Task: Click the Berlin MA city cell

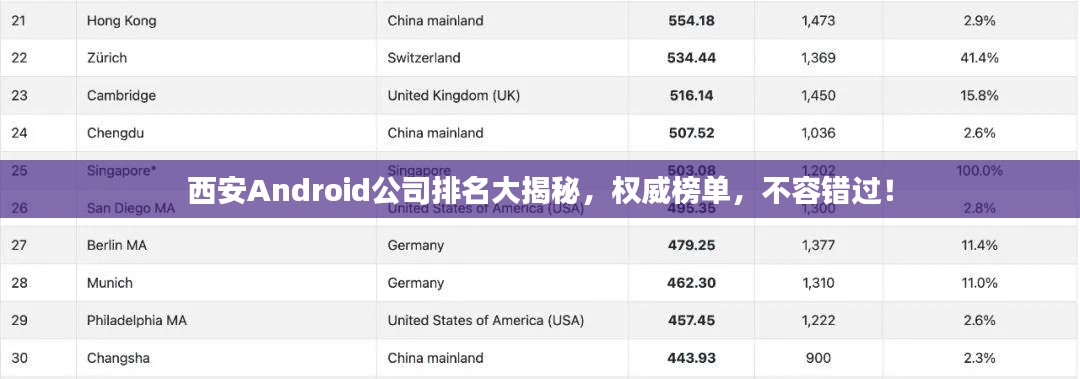Action: (x=116, y=245)
